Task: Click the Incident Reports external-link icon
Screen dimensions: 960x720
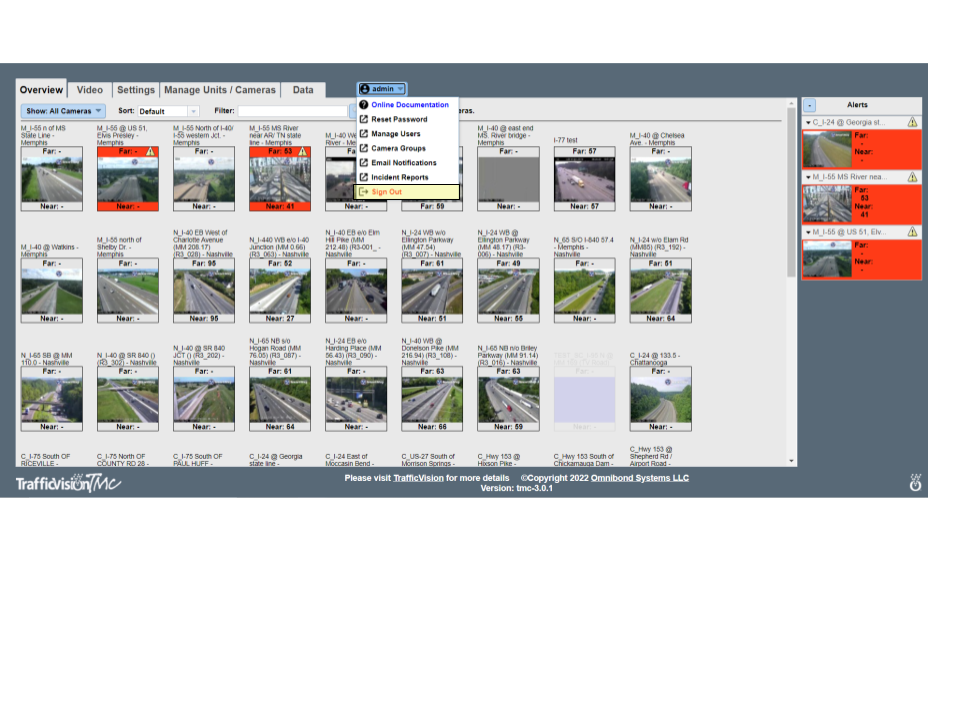Action: [x=364, y=177]
